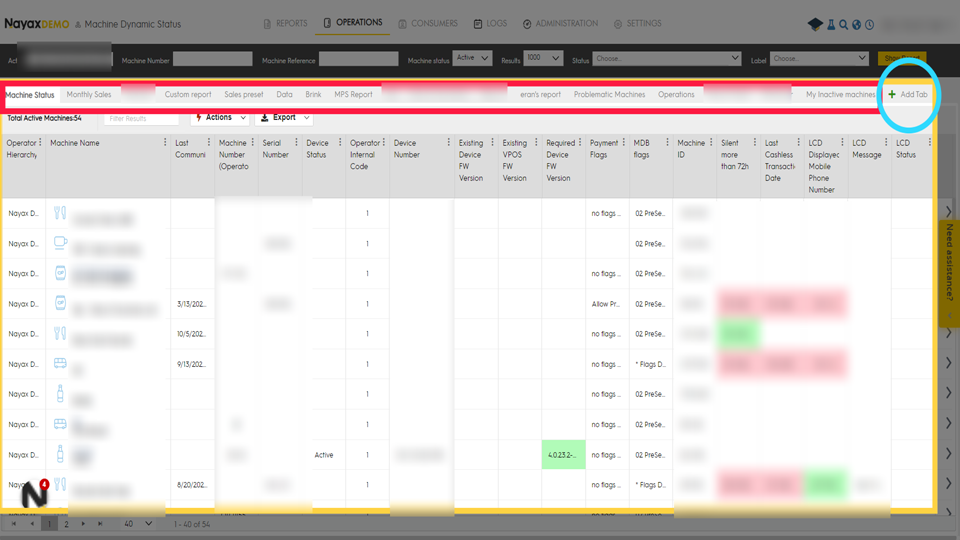The image size is (960, 540).
Task: Click the Machine Reference input field
Action: coord(359,59)
